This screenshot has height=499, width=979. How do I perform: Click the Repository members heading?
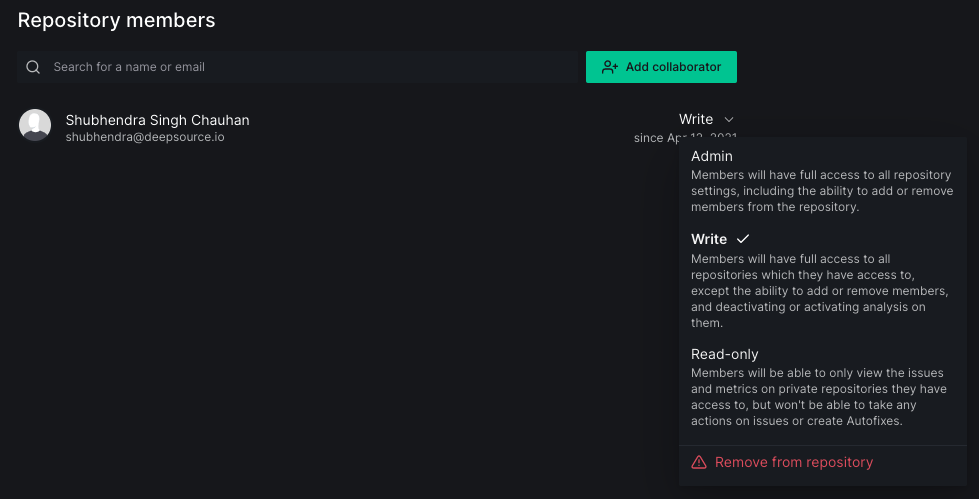pyautogui.click(x=116, y=19)
